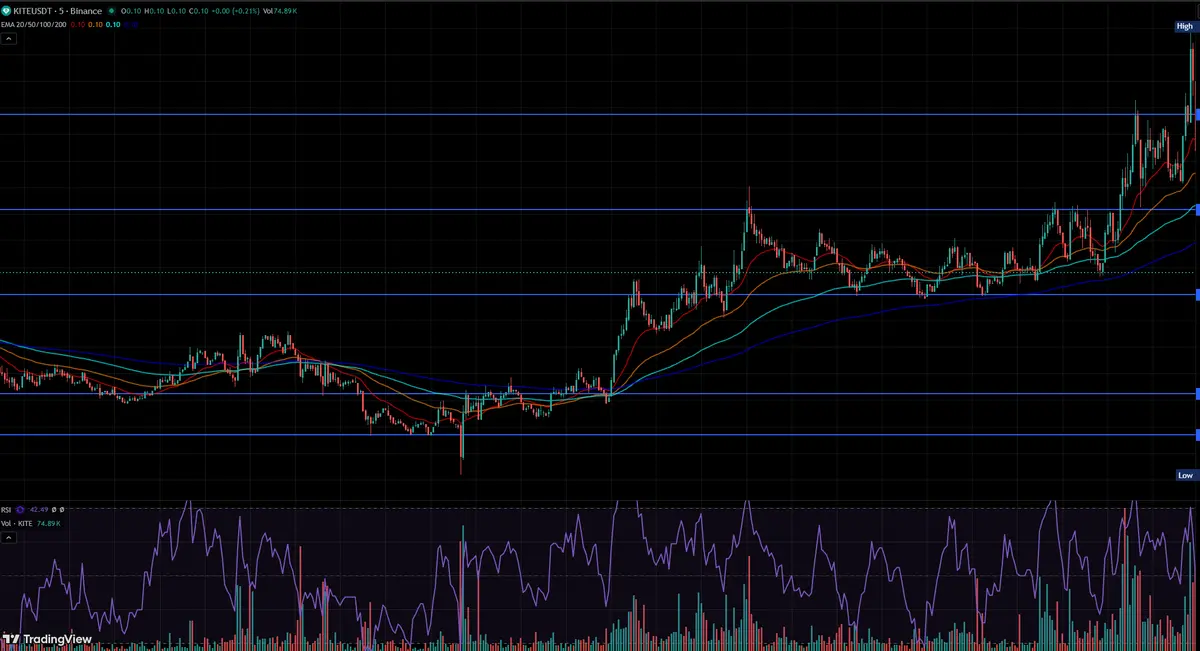Select the horizontal line nearest the High label
Viewport: 1200px width, 651px height.
[600, 114]
